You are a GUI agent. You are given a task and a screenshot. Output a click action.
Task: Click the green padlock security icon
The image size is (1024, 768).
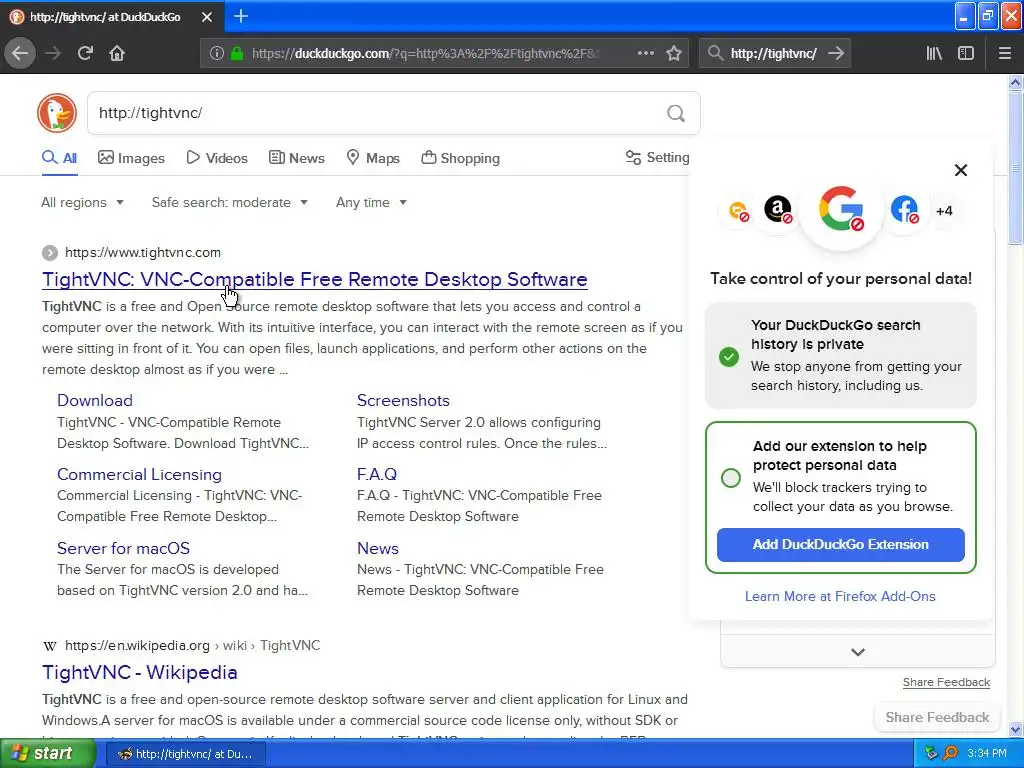pyautogui.click(x=237, y=53)
